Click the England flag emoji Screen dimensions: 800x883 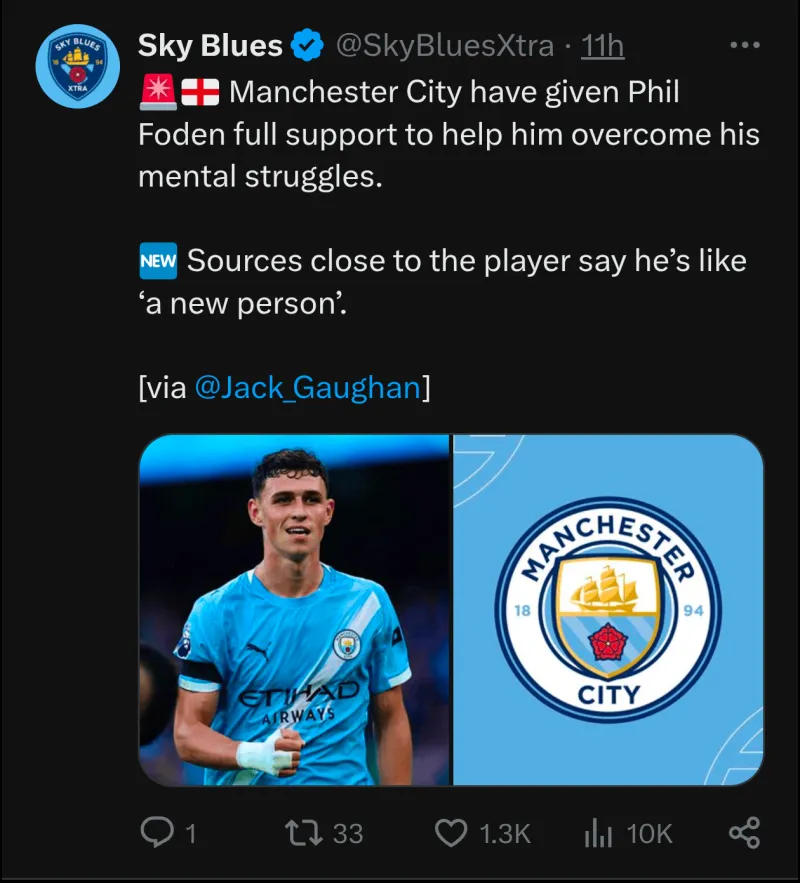200,93
